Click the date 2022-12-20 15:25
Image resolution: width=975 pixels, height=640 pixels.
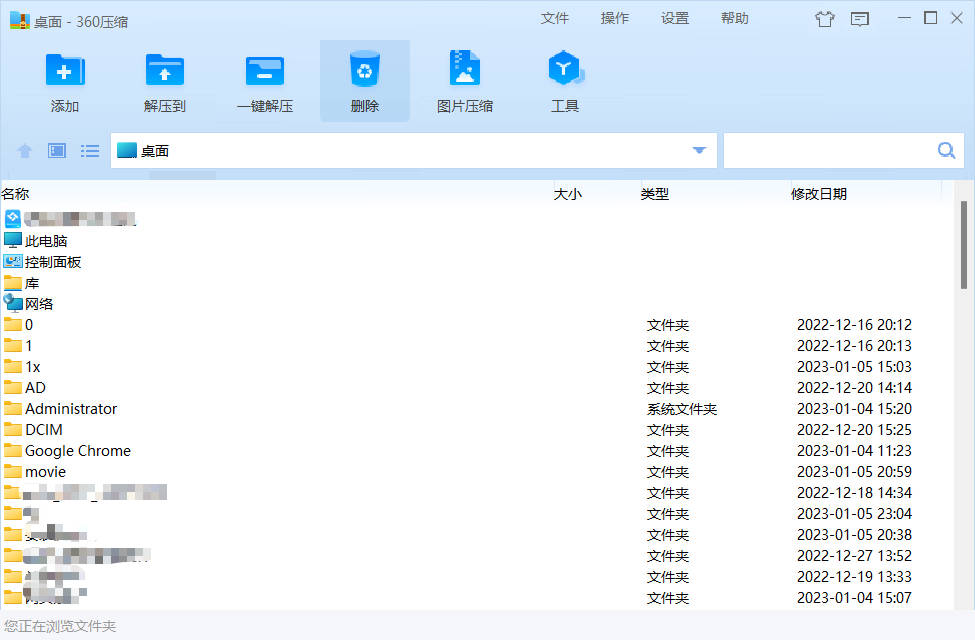854,430
